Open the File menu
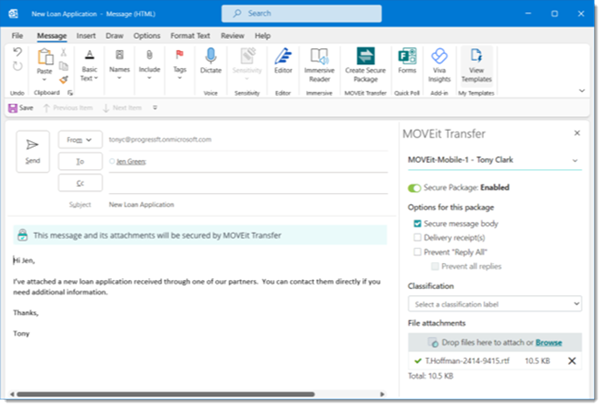 coord(17,36)
